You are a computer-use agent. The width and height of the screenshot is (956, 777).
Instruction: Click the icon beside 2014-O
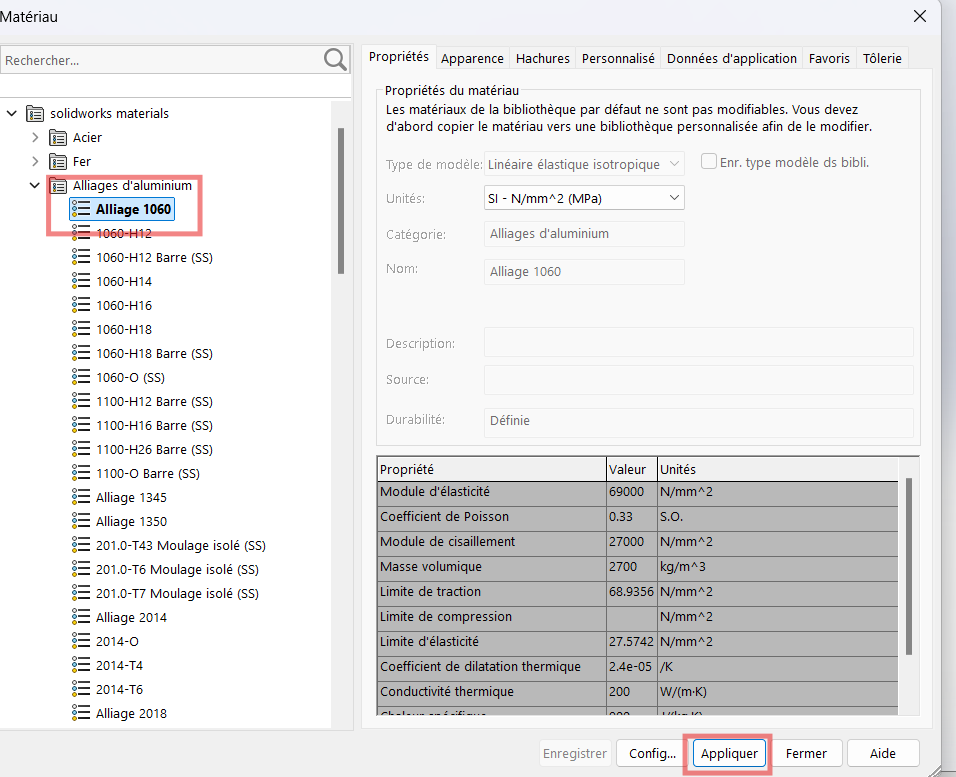pyautogui.click(x=80, y=641)
